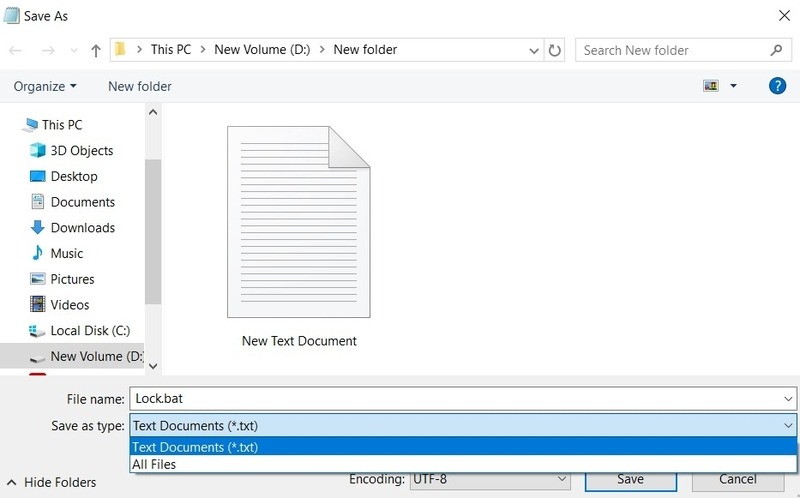
Task: Click the search magnifier icon
Action: [x=776, y=50]
